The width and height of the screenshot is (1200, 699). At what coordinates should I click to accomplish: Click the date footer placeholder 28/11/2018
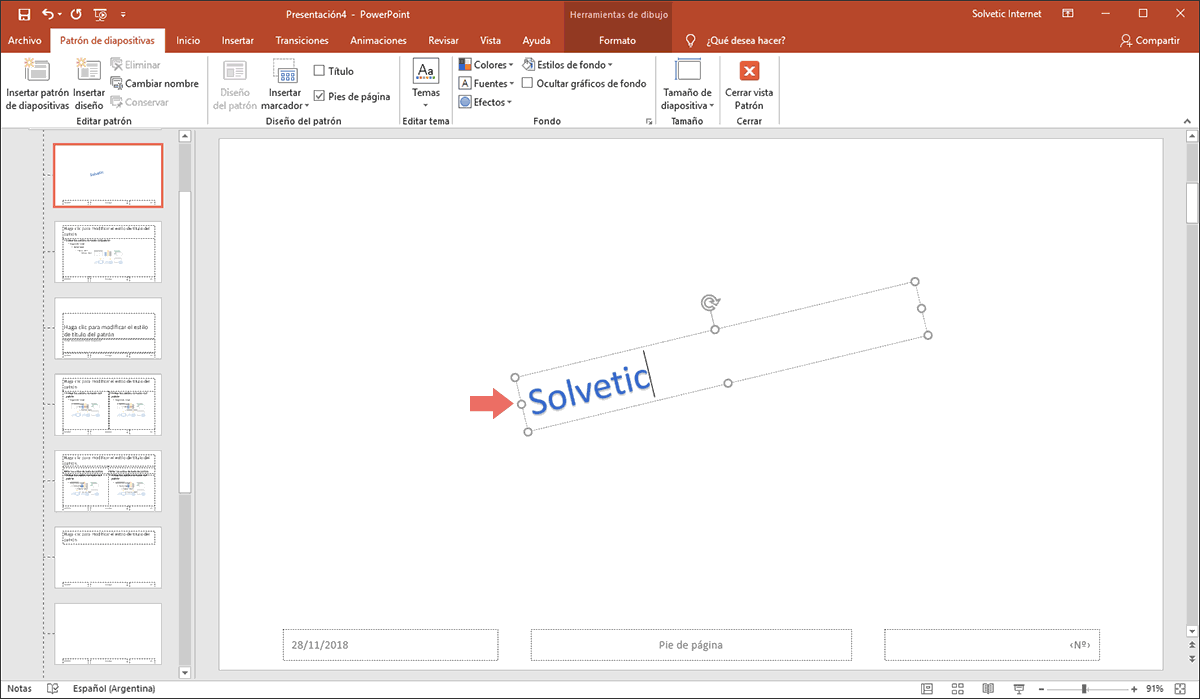pyautogui.click(x=390, y=645)
